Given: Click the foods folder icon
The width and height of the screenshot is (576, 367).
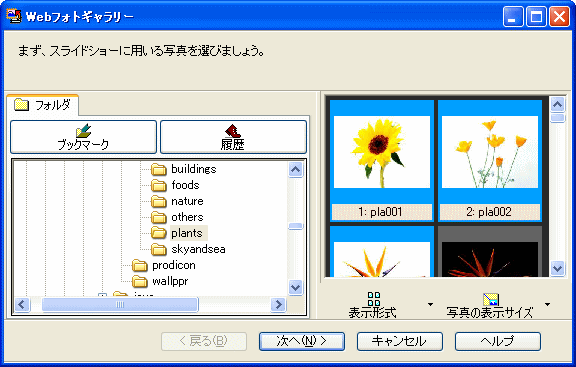Looking at the screenshot, I should (159, 185).
